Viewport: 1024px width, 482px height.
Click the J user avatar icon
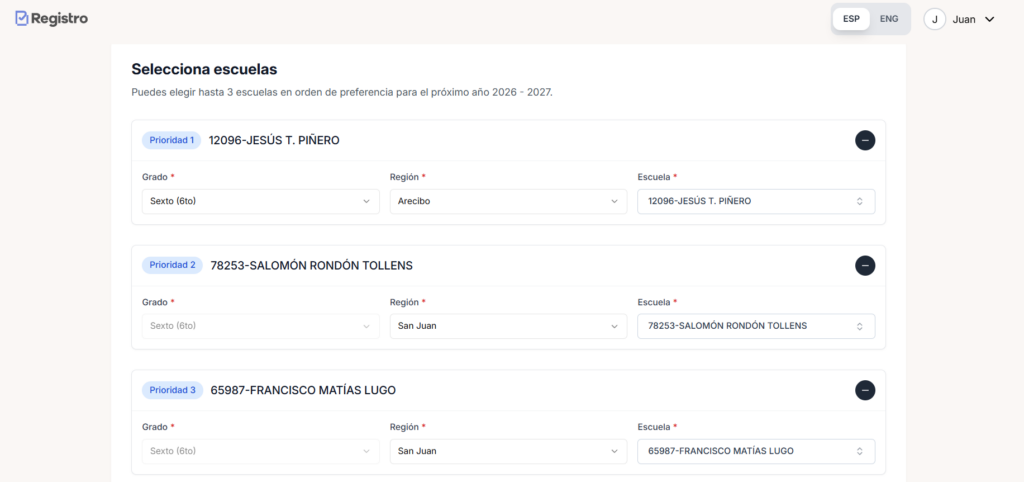click(x=934, y=19)
